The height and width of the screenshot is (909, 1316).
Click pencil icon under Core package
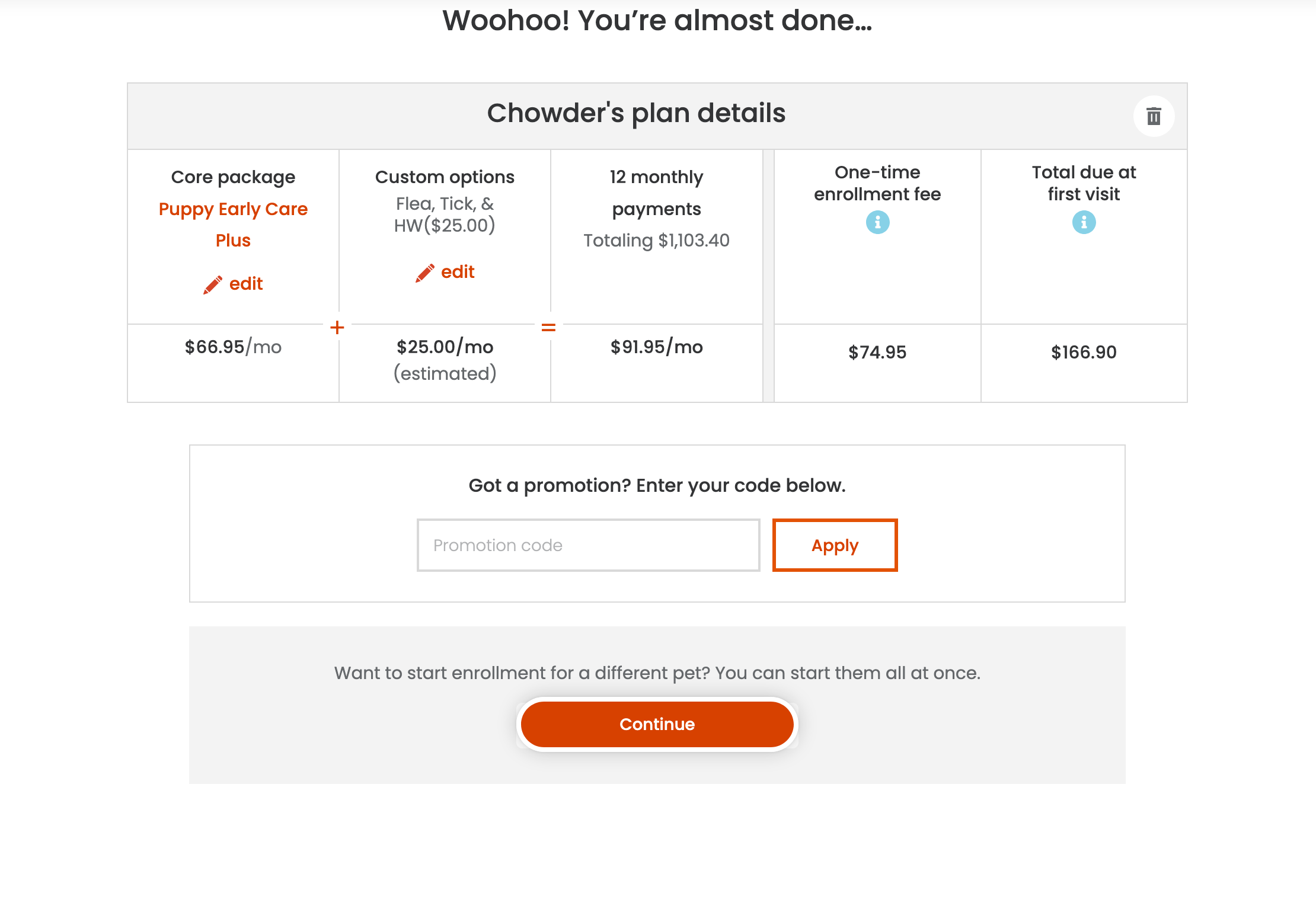tap(213, 284)
